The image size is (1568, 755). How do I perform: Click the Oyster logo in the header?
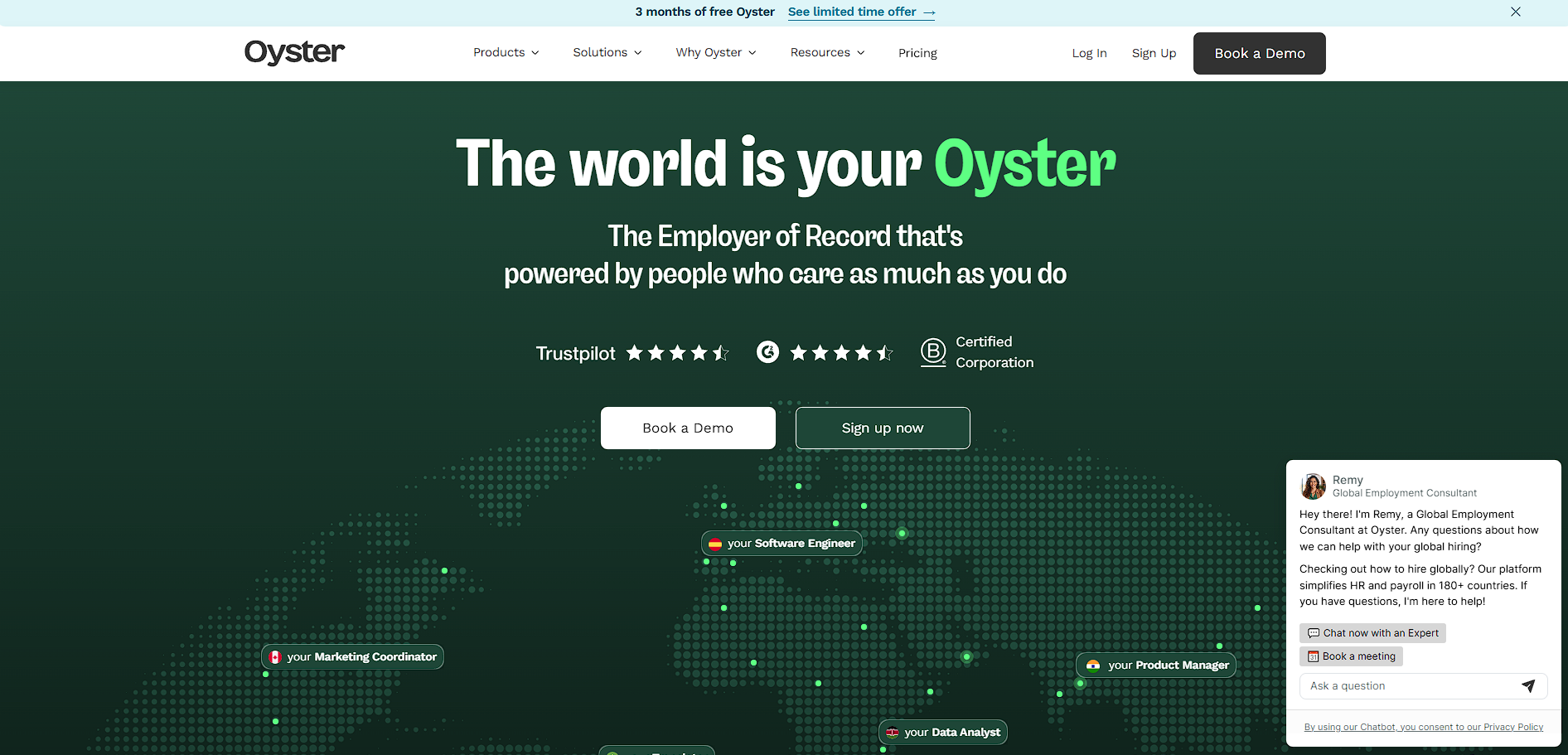(294, 52)
